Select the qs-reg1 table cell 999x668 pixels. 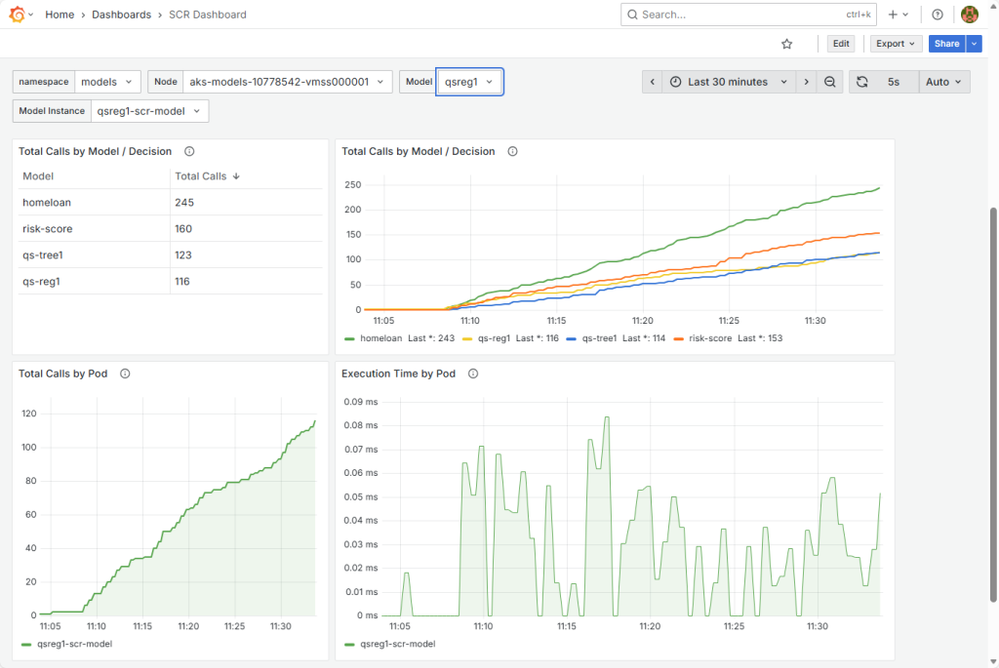pyautogui.click(x=94, y=281)
